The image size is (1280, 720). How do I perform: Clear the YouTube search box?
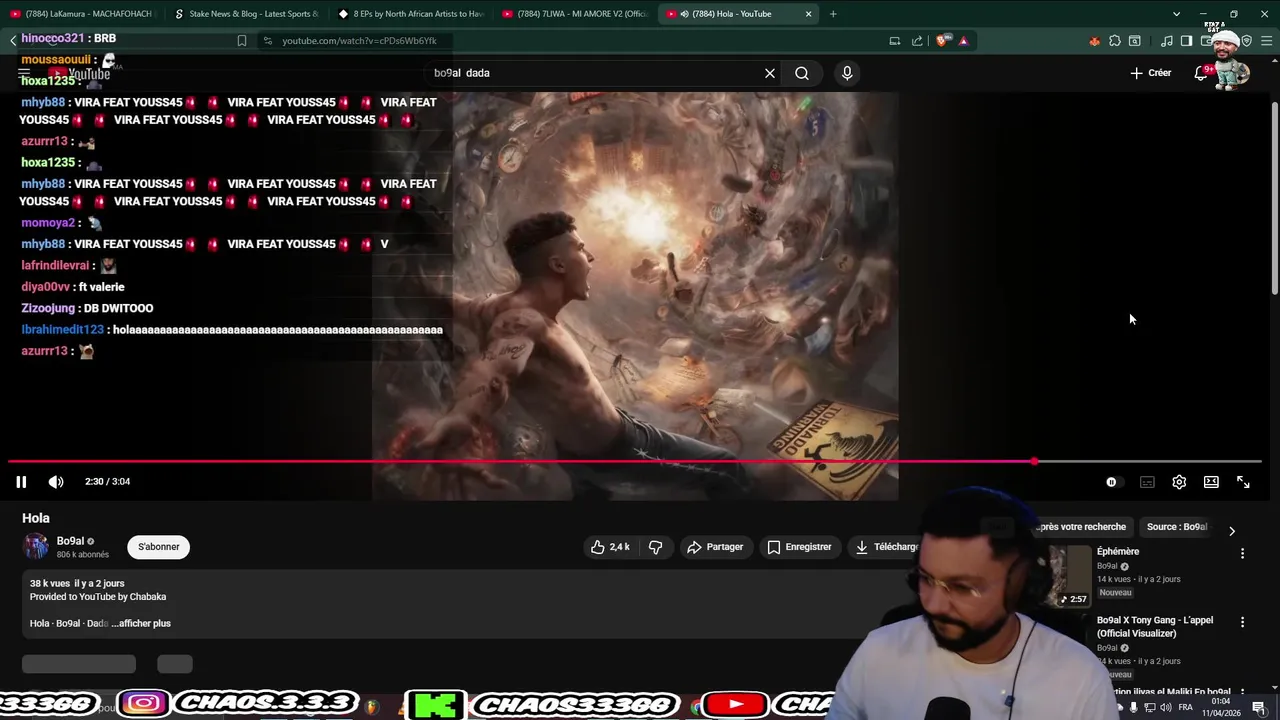click(x=770, y=73)
